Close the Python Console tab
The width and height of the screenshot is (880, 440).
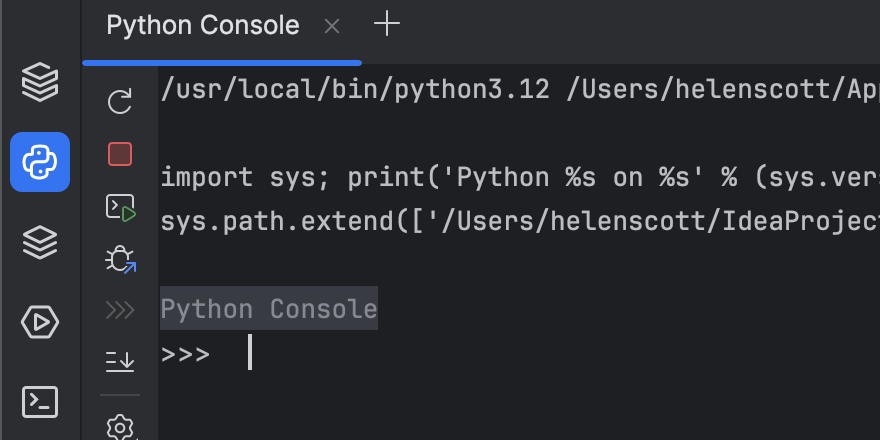pyautogui.click(x=332, y=27)
